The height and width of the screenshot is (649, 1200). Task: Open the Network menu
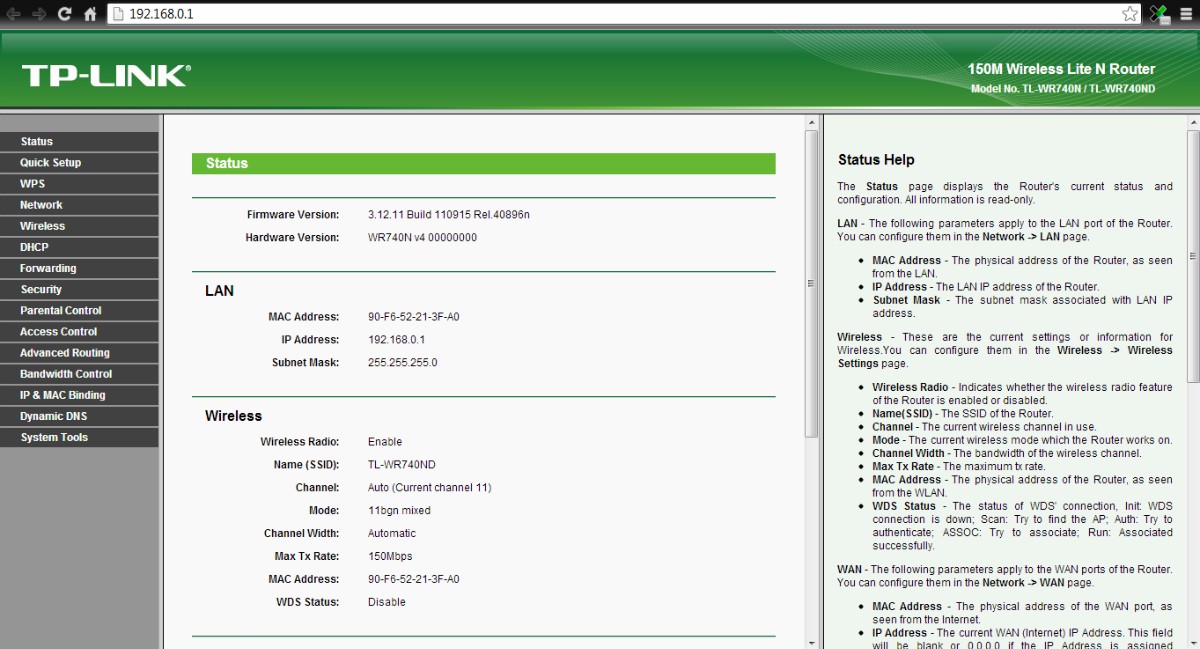(x=79, y=205)
